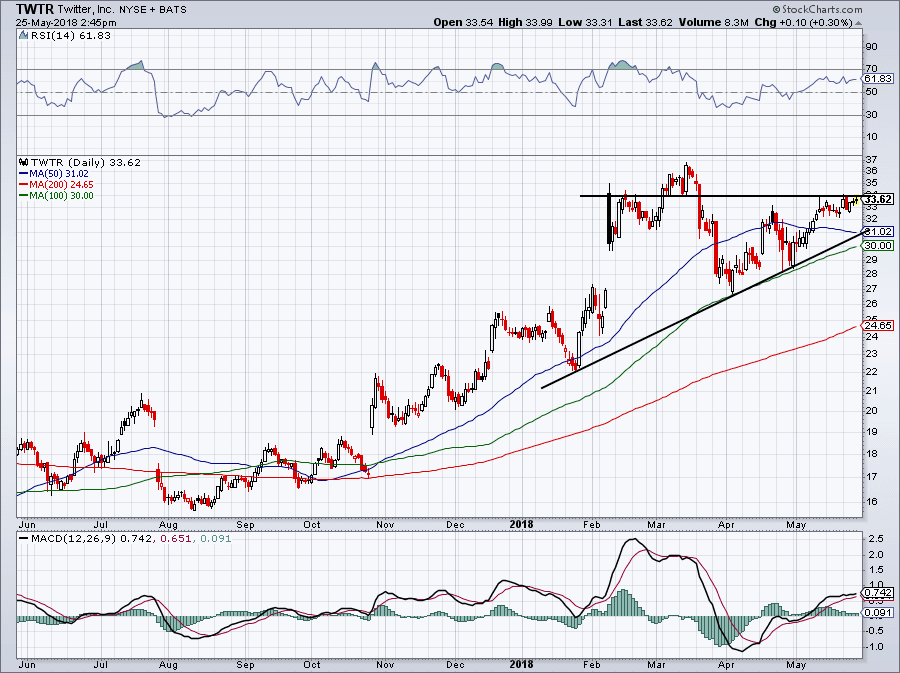Screen dimensions: 900x673
Task: Click the "MA(100) 30.00" legend text
Action: [61, 195]
